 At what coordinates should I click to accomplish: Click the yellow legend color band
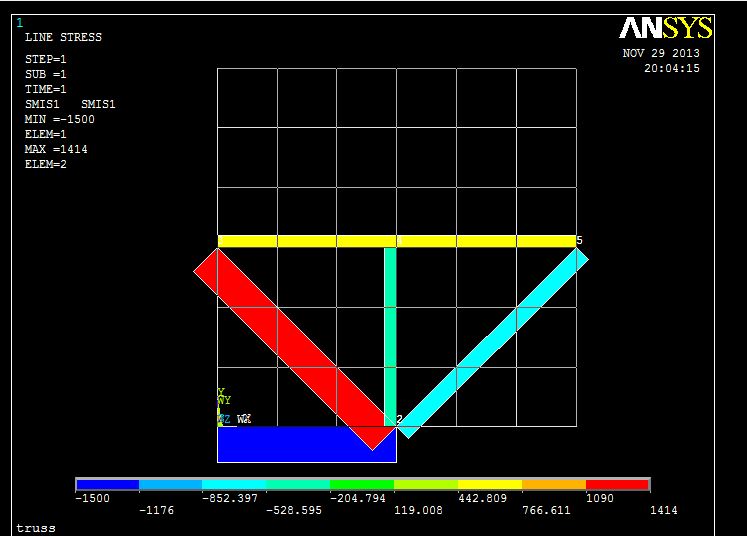[490, 485]
